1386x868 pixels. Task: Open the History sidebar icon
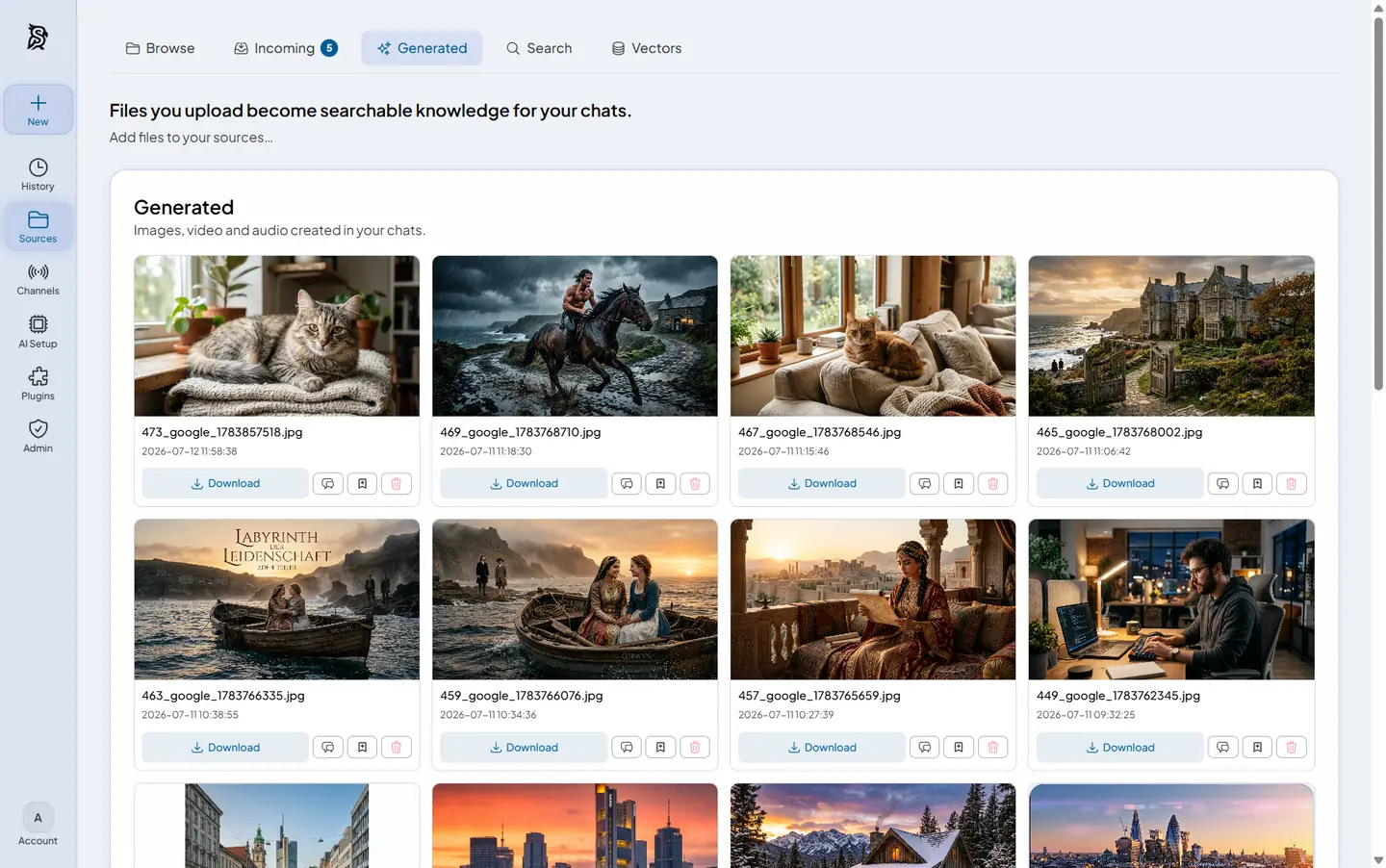[x=38, y=174]
